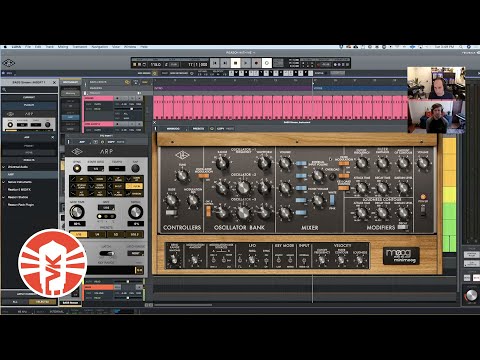This screenshot has width=480, height=360.
Task: Click the Cutoff Frequency knob
Action: (361, 163)
